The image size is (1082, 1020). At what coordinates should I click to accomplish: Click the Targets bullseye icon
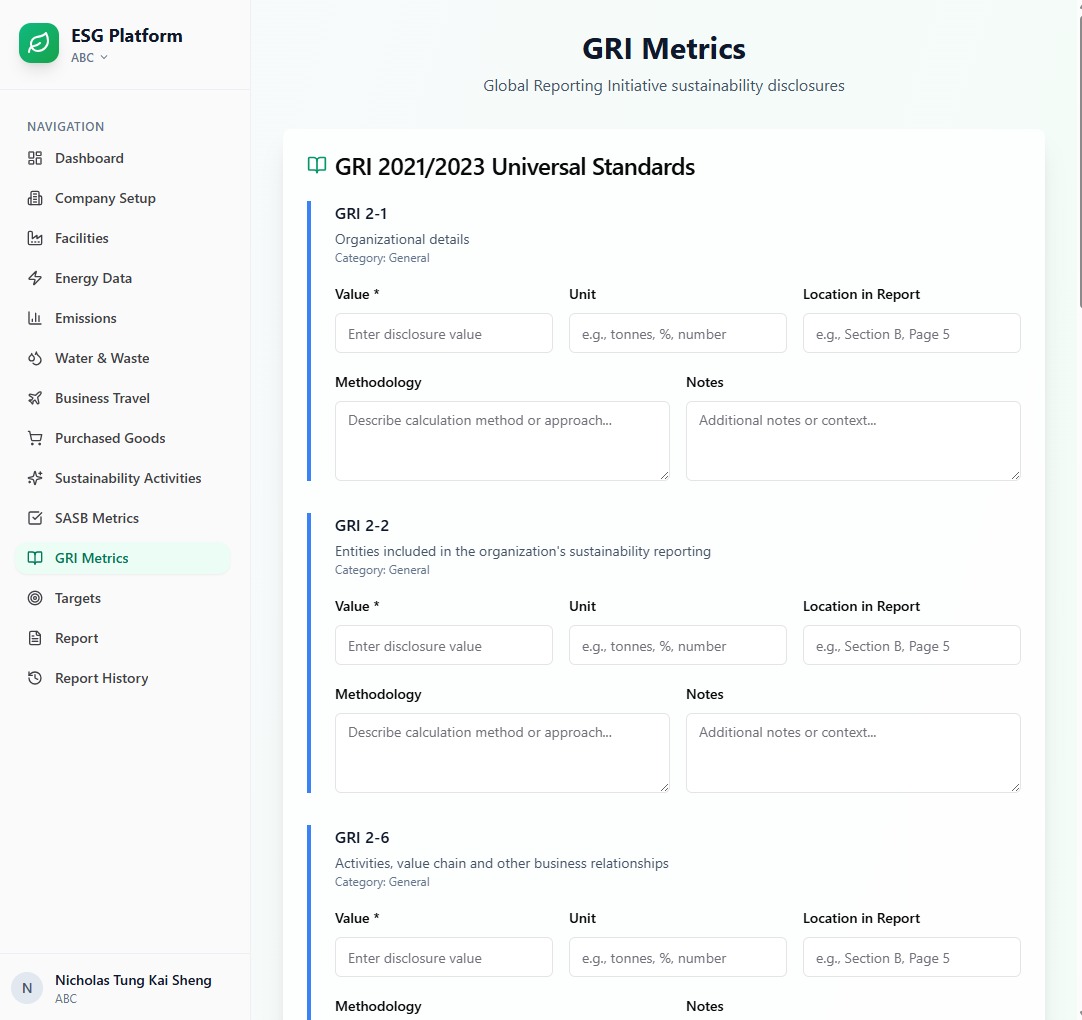coord(35,598)
